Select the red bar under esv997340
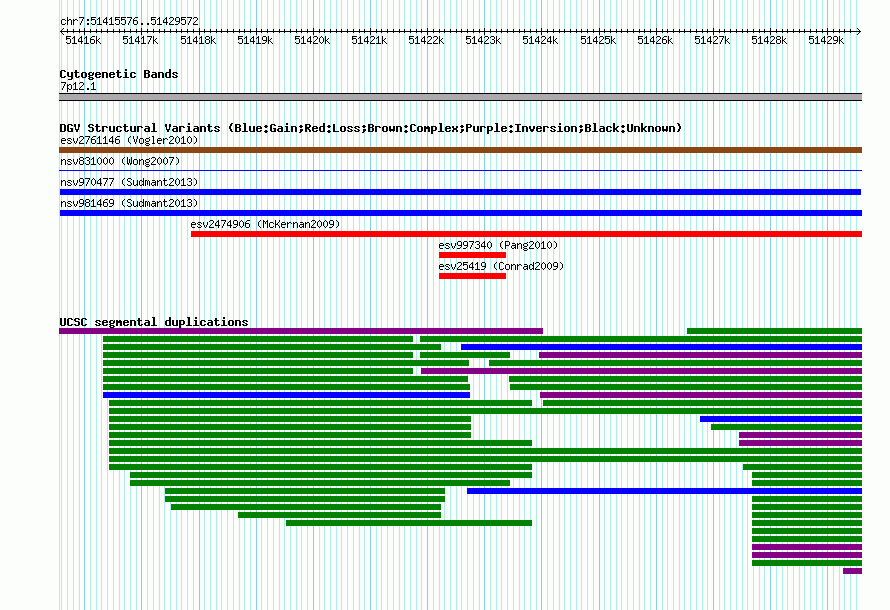The width and height of the screenshot is (890, 610). click(472, 255)
